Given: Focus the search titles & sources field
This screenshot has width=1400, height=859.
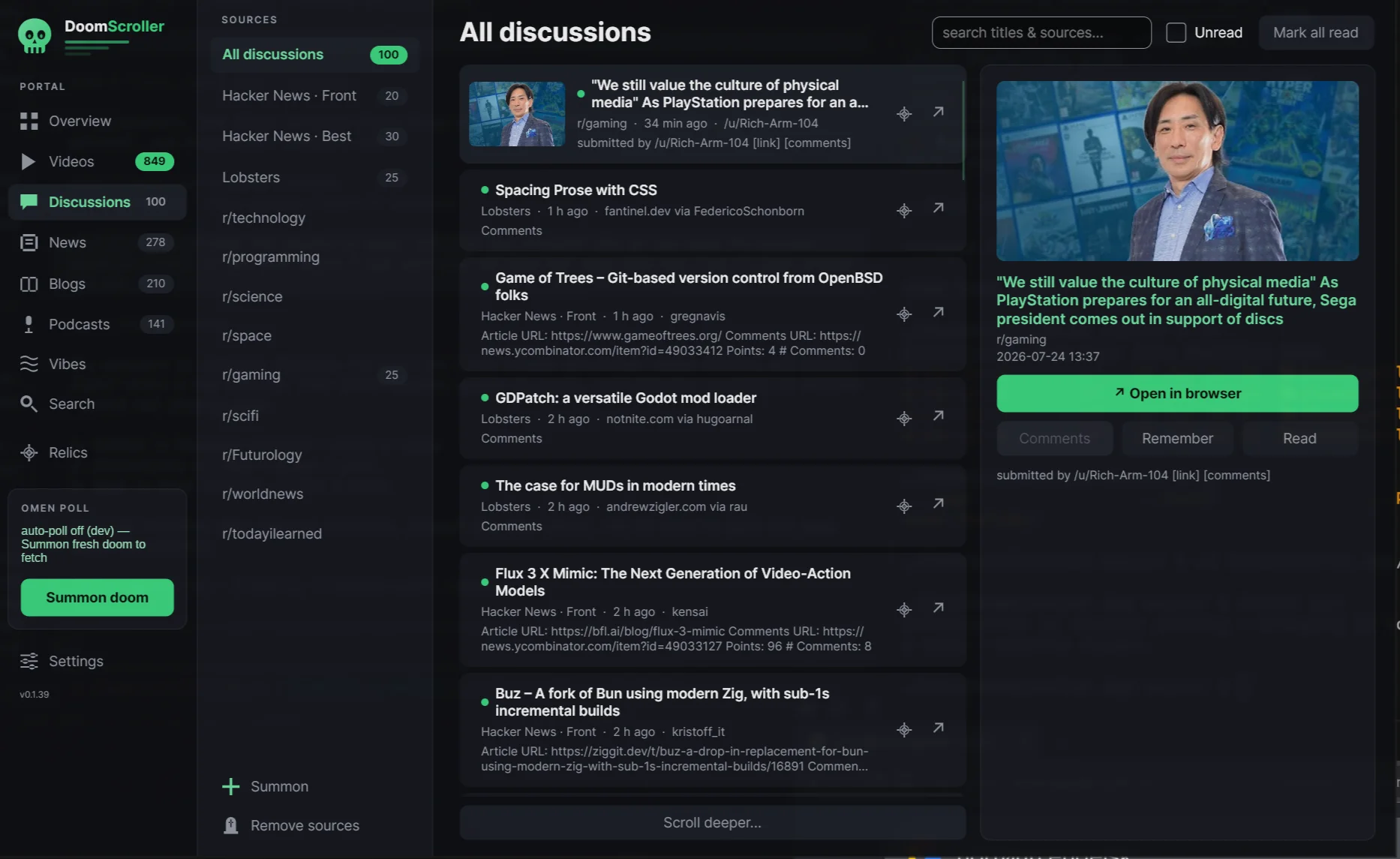Looking at the screenshot, I should pos(1041,32).
